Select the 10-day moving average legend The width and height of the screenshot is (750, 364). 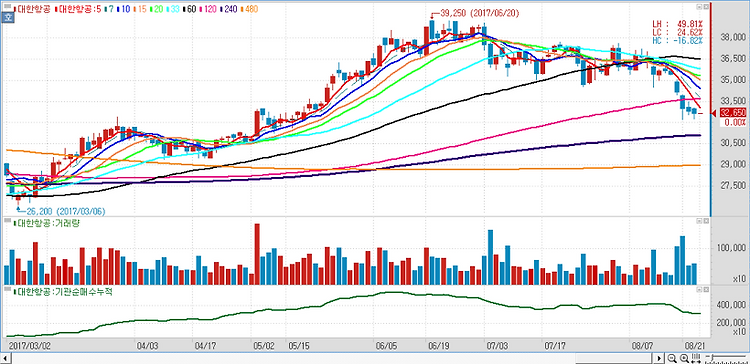(123, 9)
